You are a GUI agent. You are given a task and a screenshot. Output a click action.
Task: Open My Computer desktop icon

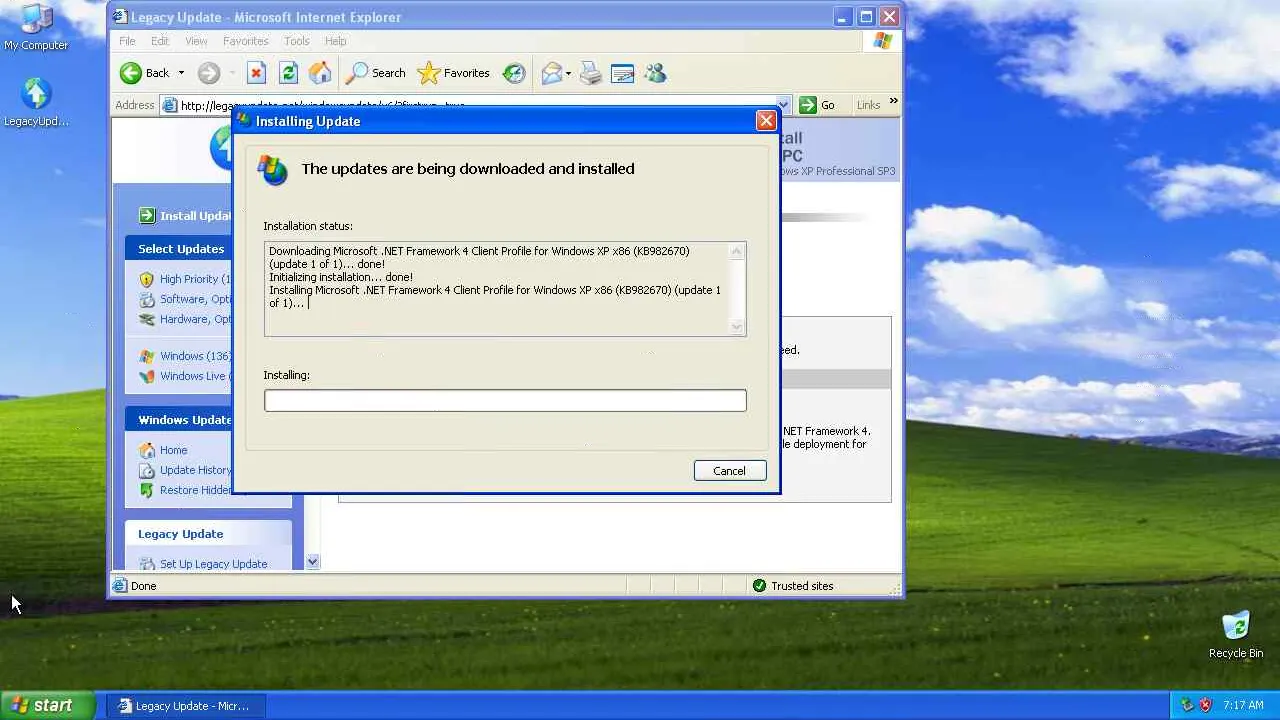point(36,27)
